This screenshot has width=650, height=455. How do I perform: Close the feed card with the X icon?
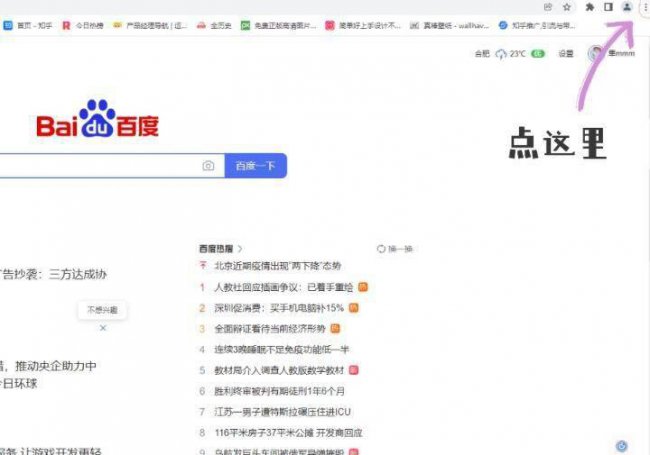(x=103, y=328)
